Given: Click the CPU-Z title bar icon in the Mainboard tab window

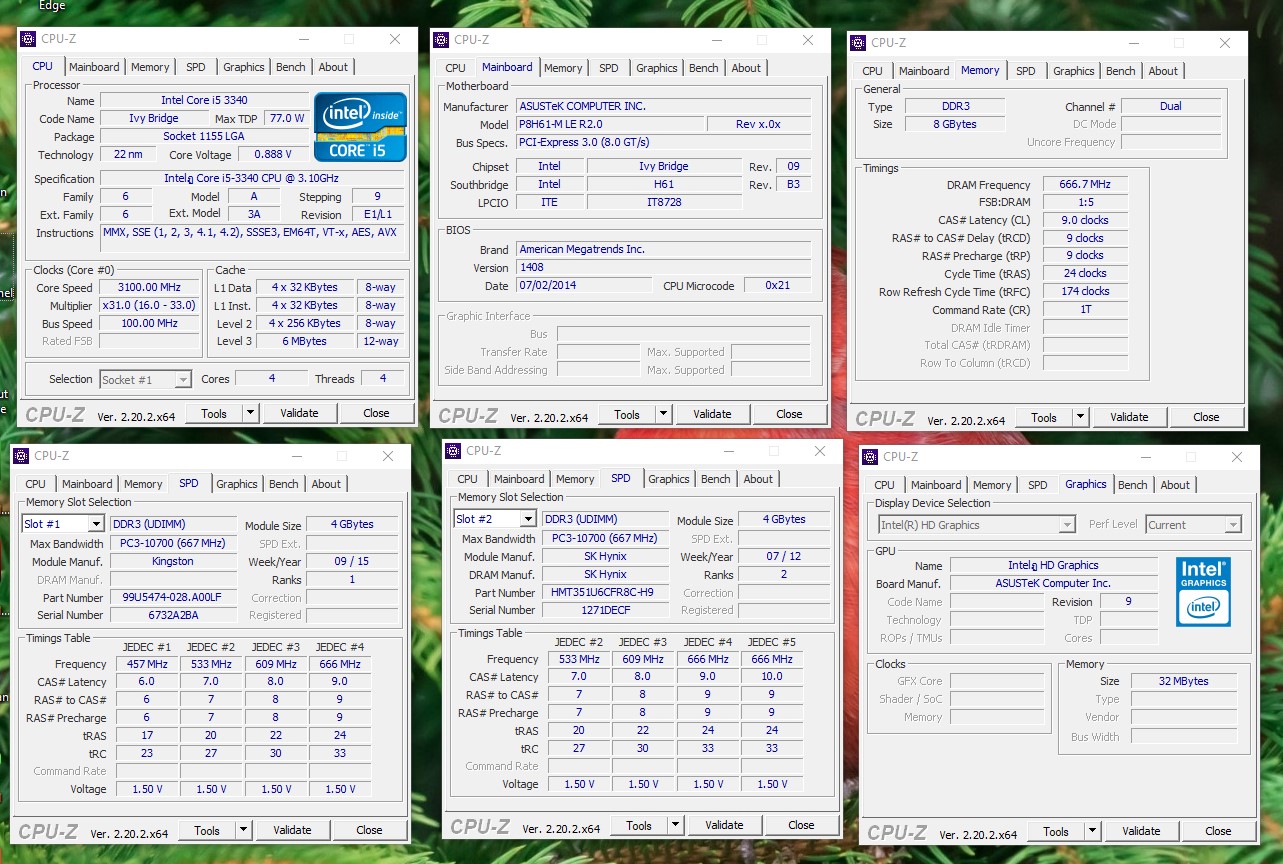Looking at the screenshot, I should tap(441, 40).
